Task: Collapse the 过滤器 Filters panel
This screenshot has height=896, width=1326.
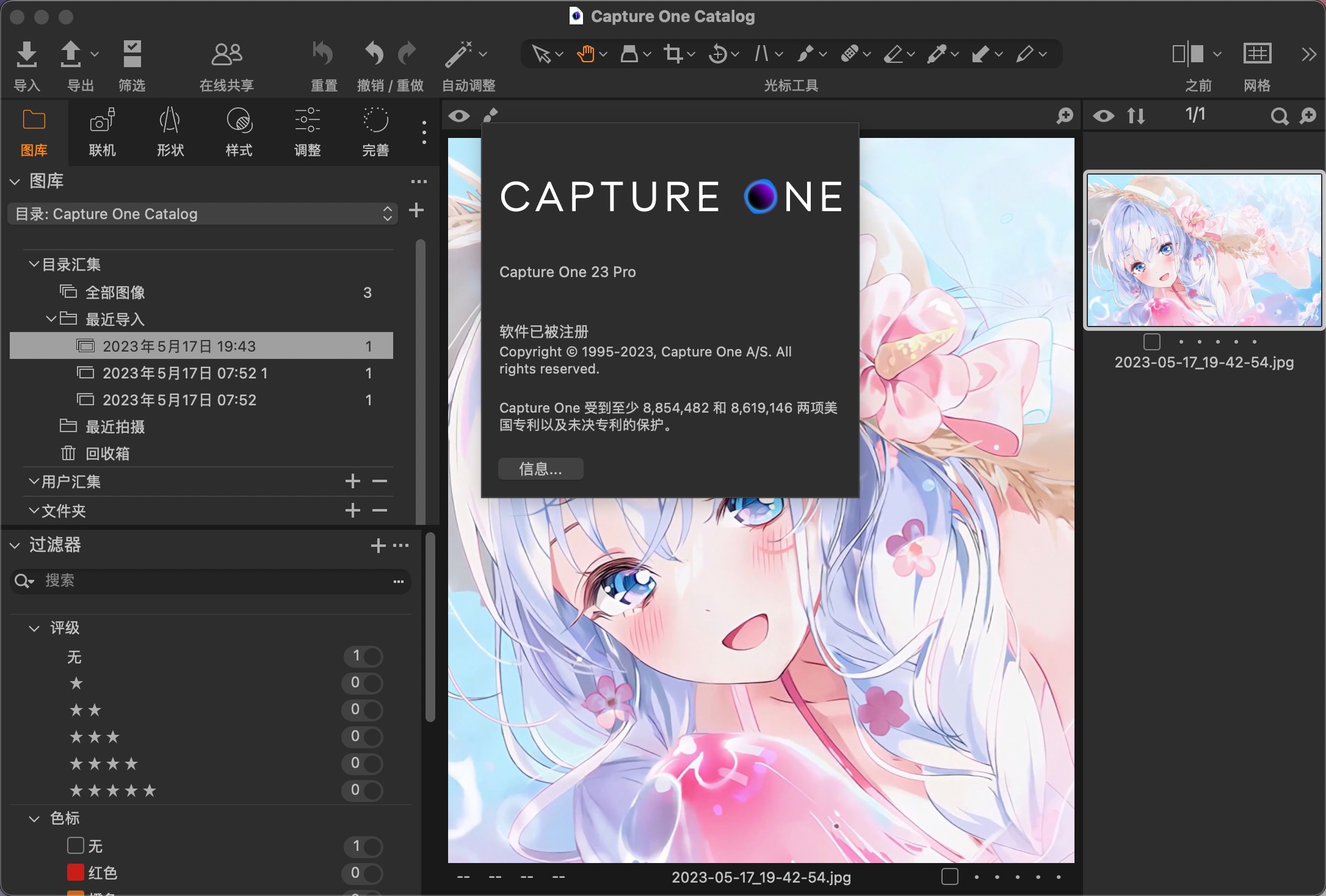Action: click(15, 545)
